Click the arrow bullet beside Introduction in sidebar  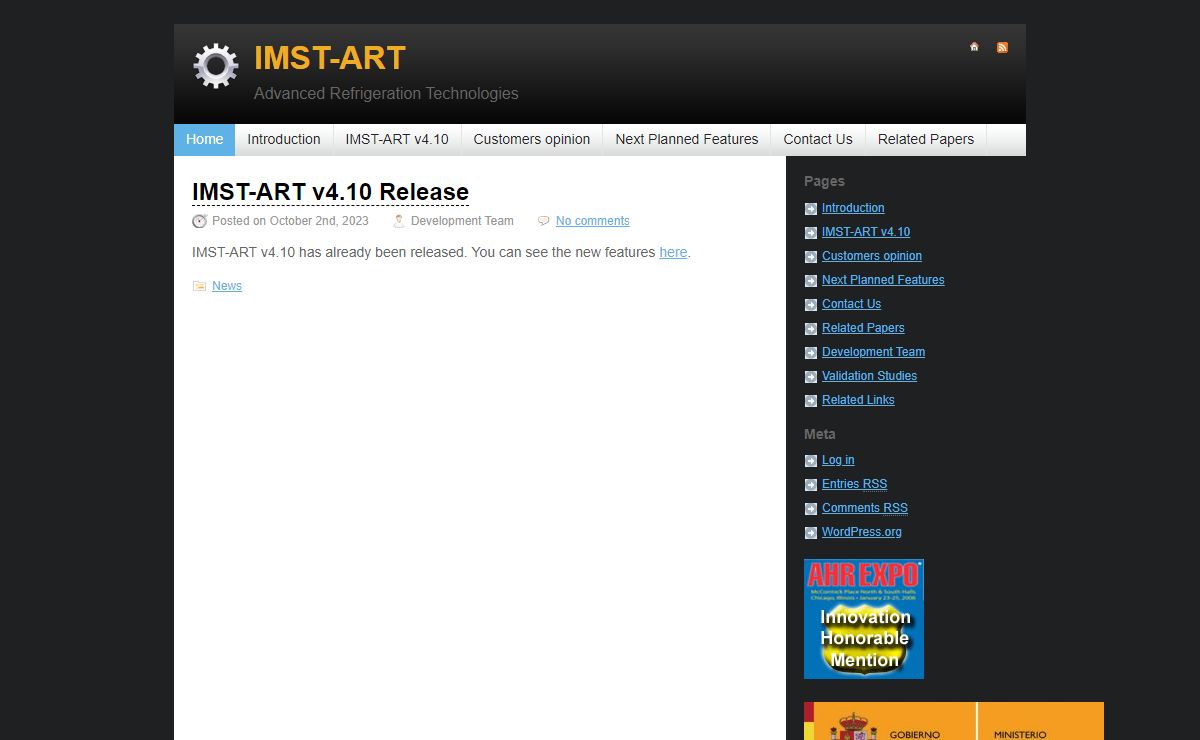[811, 209]
